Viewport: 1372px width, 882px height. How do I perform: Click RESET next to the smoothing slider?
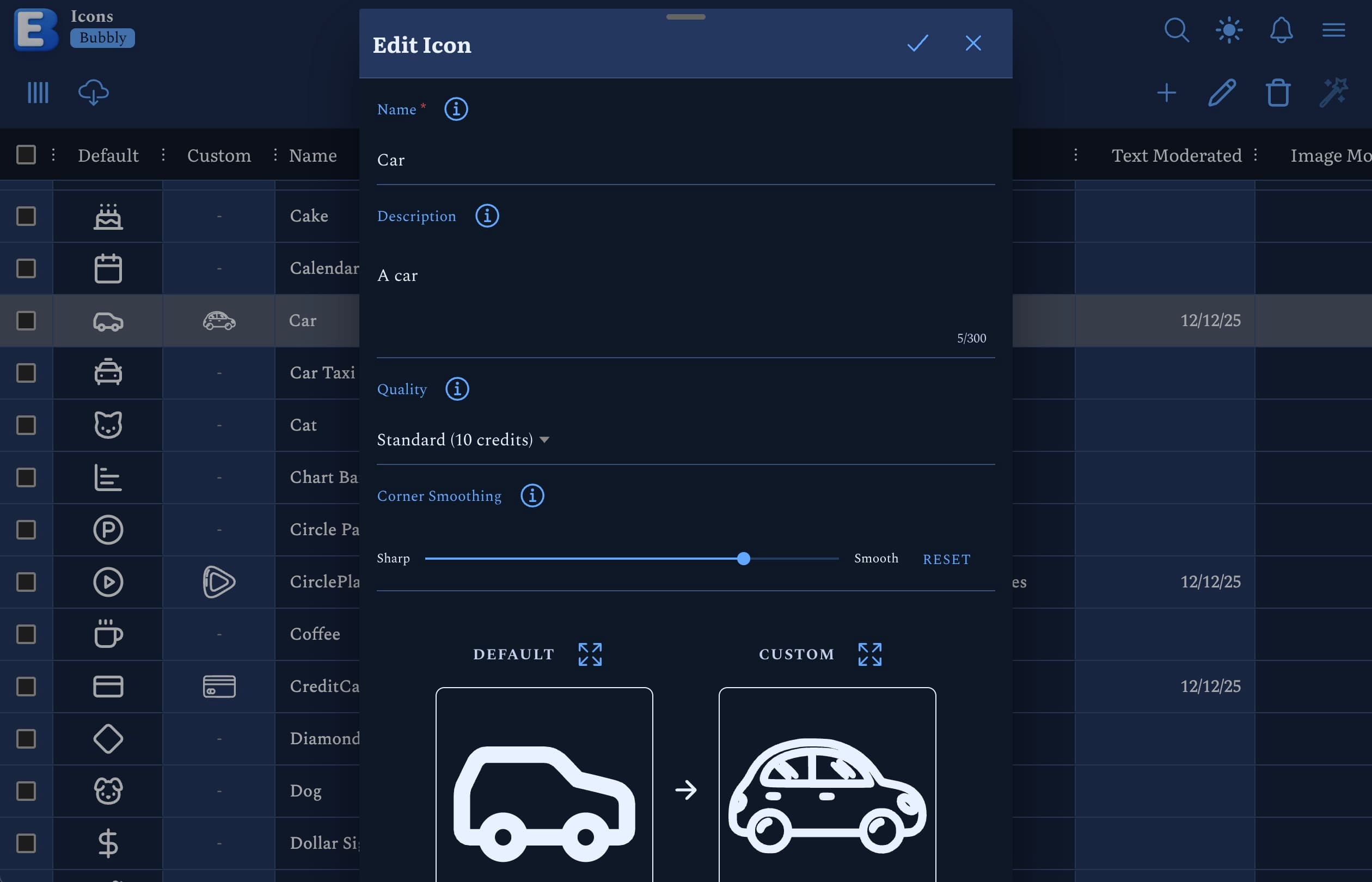point(946,559)
